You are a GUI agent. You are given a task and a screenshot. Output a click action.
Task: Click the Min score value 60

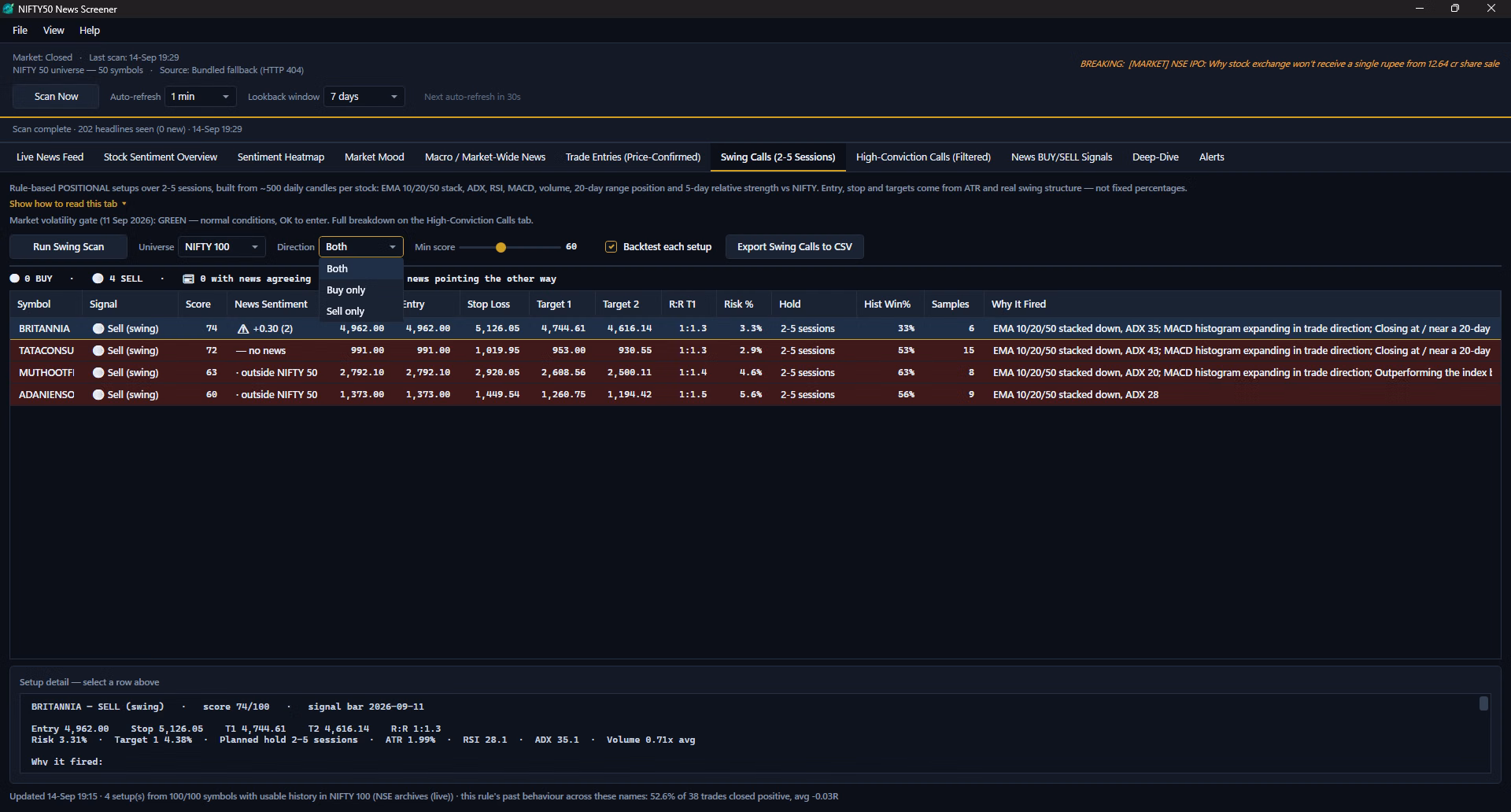[571, 247]
